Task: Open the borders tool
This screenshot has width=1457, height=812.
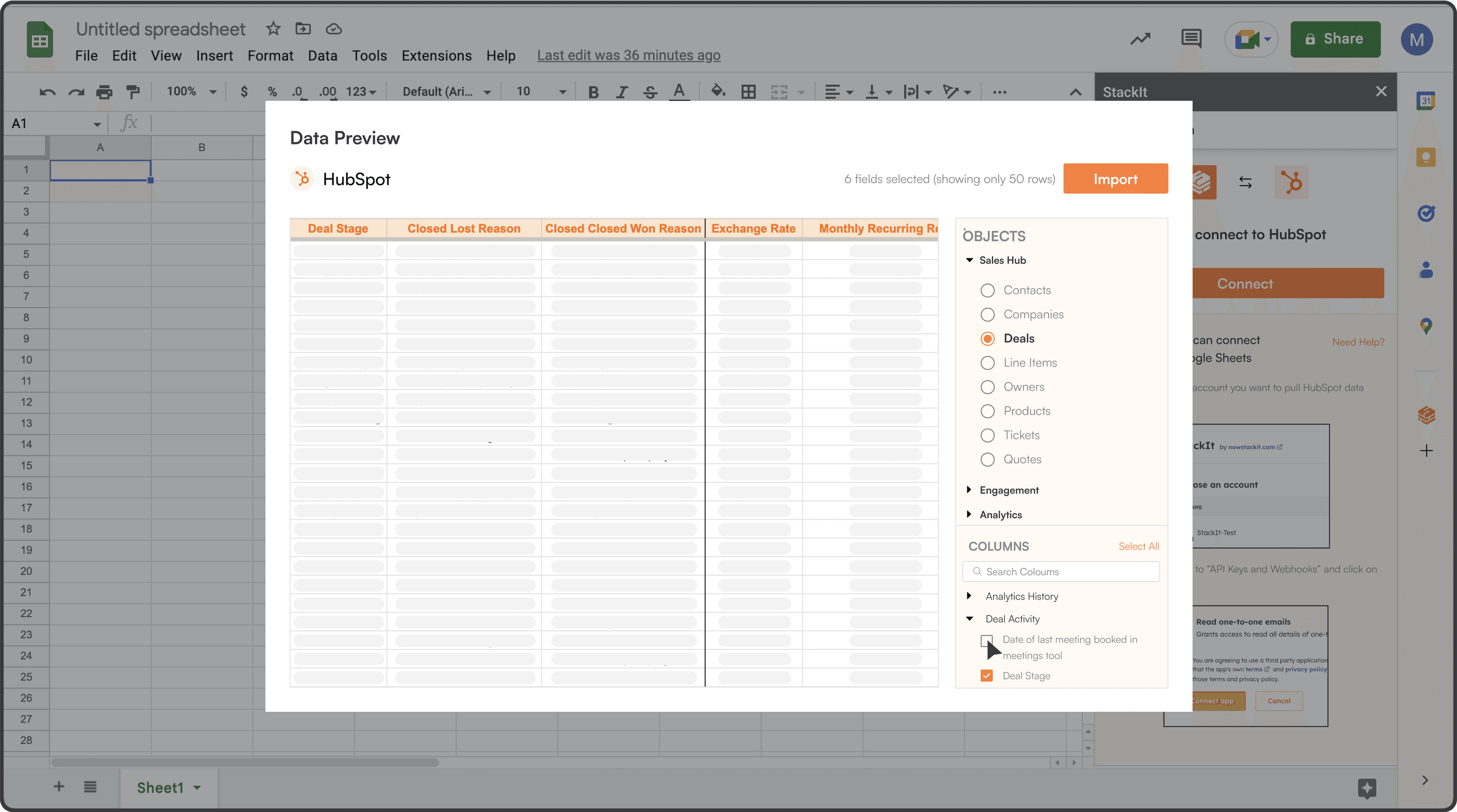Action: tap(748, 92)
